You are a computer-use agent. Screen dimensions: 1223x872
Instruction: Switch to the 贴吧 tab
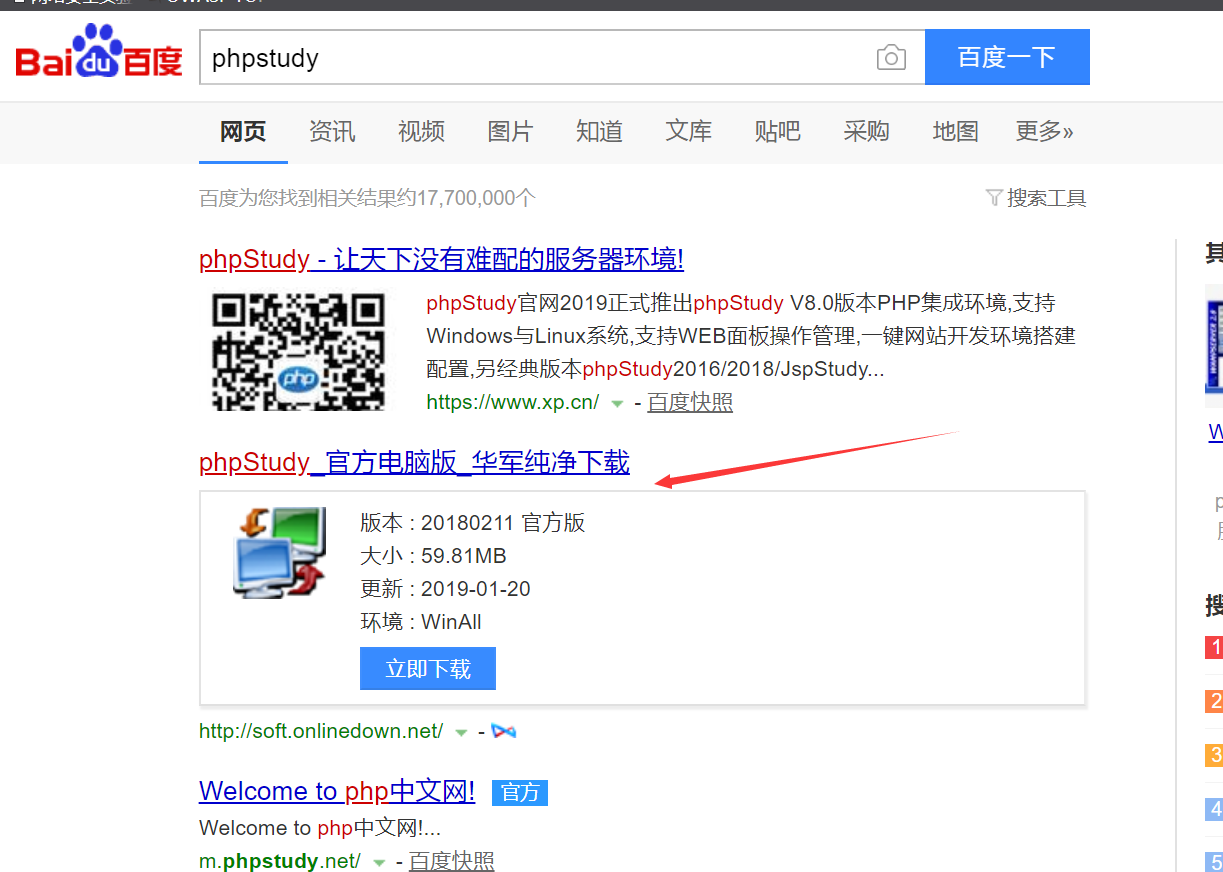click(777, 131)
